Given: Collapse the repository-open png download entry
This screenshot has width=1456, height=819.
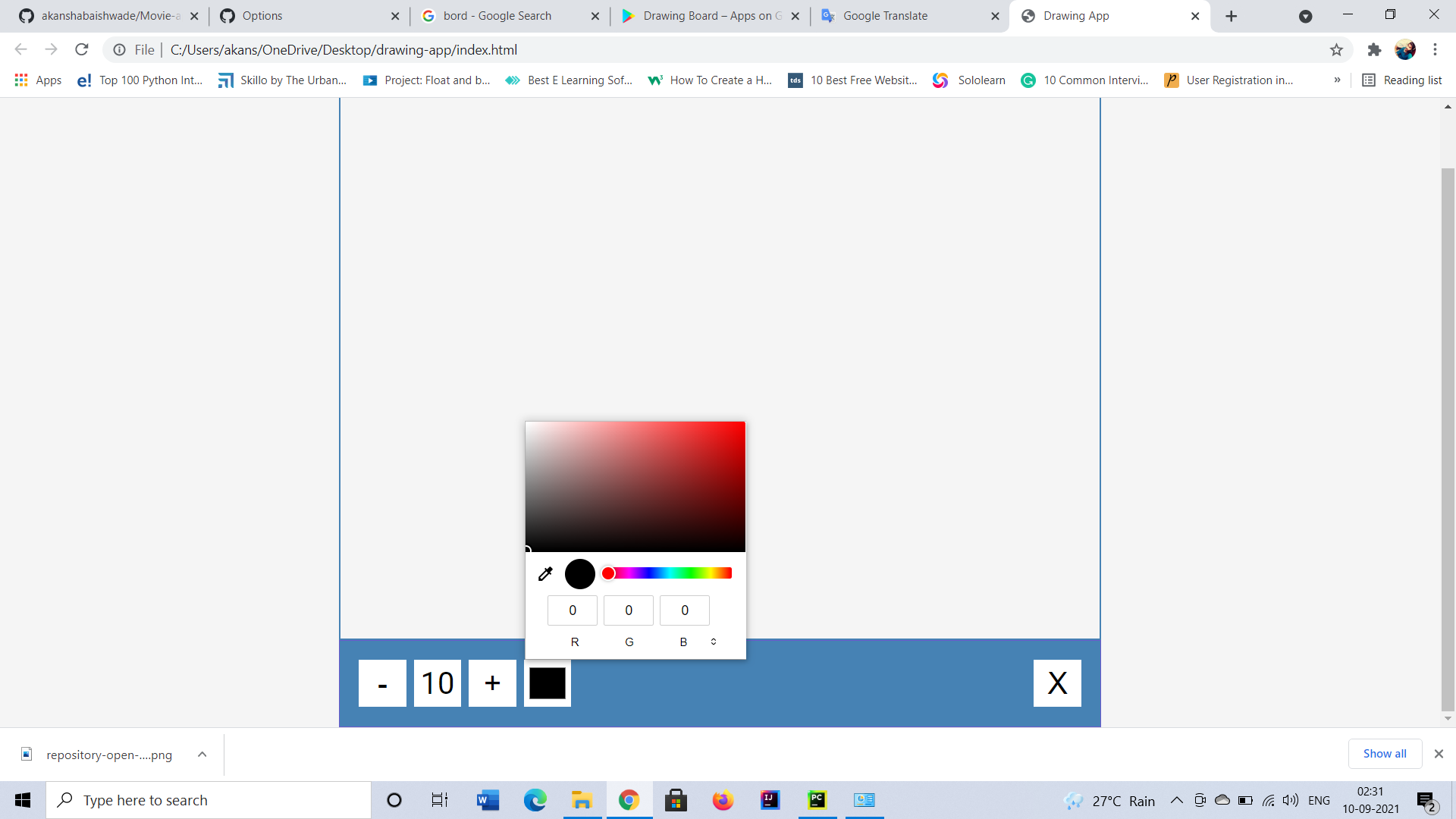Looking at the screenshot, I should pyautogui.click(x=202, y=754).
